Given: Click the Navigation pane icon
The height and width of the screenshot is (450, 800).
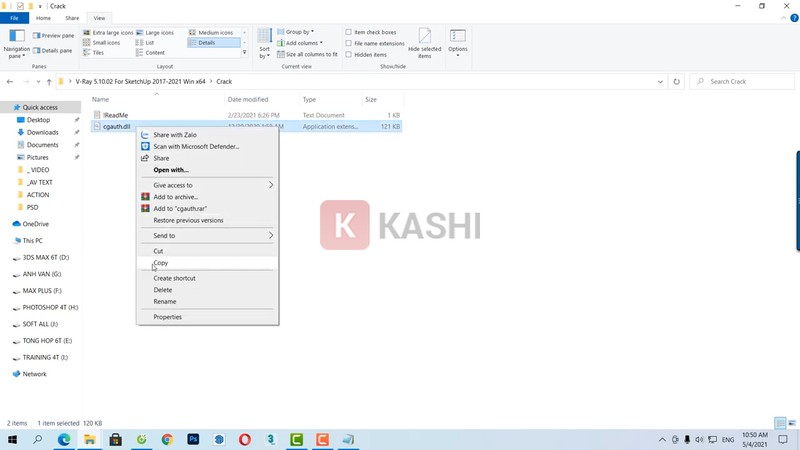Looking at the screenshot, I should (17, 38).
